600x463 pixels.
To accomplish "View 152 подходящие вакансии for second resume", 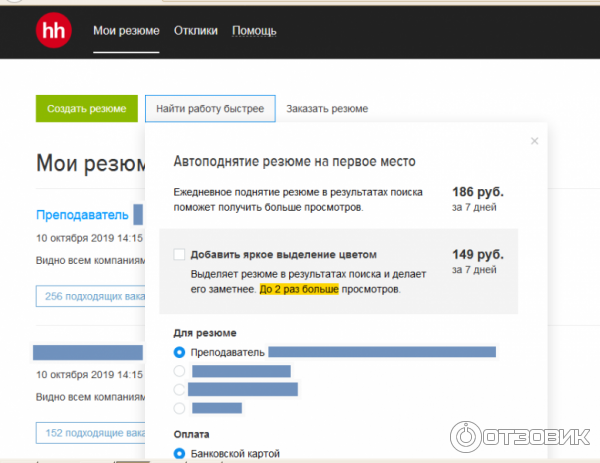I will point(90,432).
